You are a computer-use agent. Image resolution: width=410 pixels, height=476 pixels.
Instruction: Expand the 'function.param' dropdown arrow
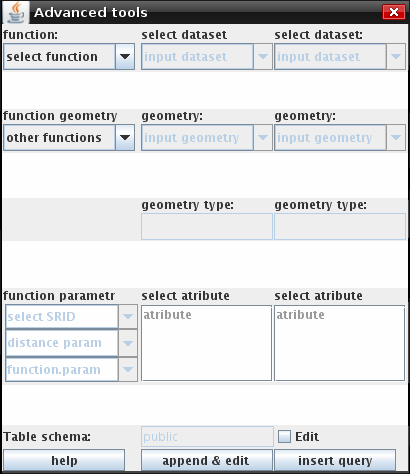[128, 370]
